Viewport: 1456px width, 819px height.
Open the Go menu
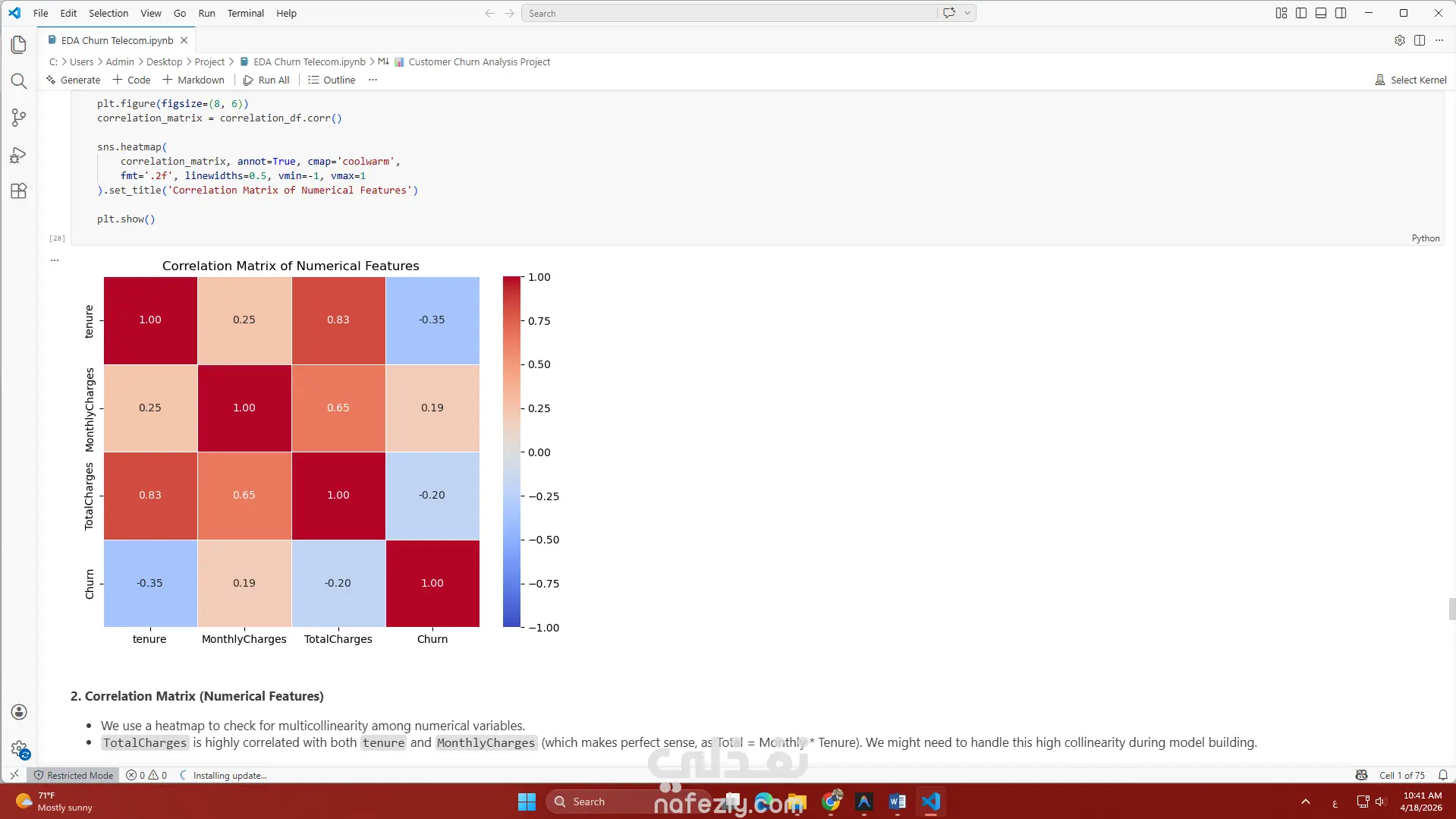[180, 13]
